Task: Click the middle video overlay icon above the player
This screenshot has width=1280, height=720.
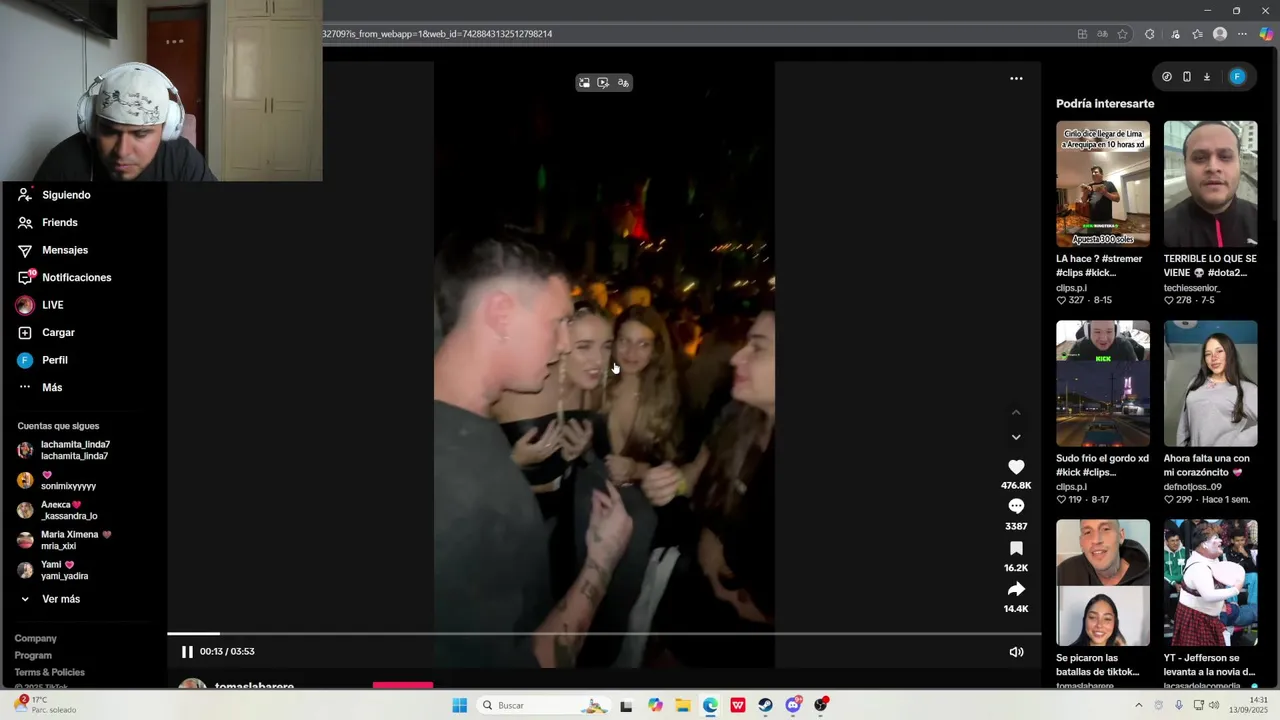Action: click(x=603, y=83)
